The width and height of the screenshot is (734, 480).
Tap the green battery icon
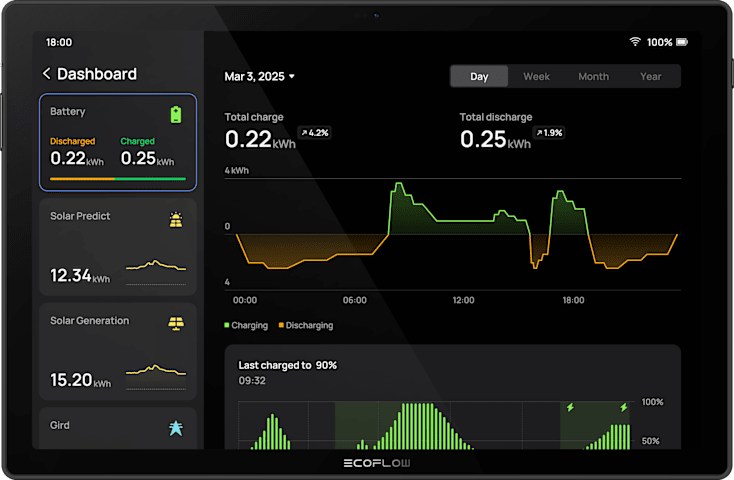tap(176, 114)
